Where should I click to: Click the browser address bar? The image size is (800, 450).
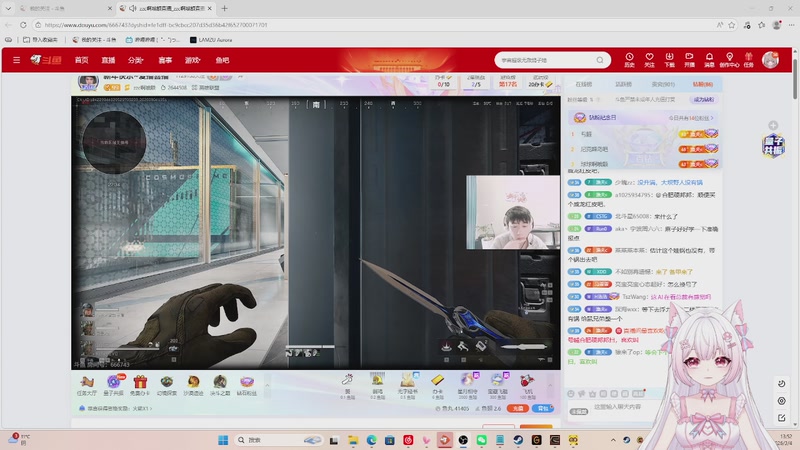372,24
